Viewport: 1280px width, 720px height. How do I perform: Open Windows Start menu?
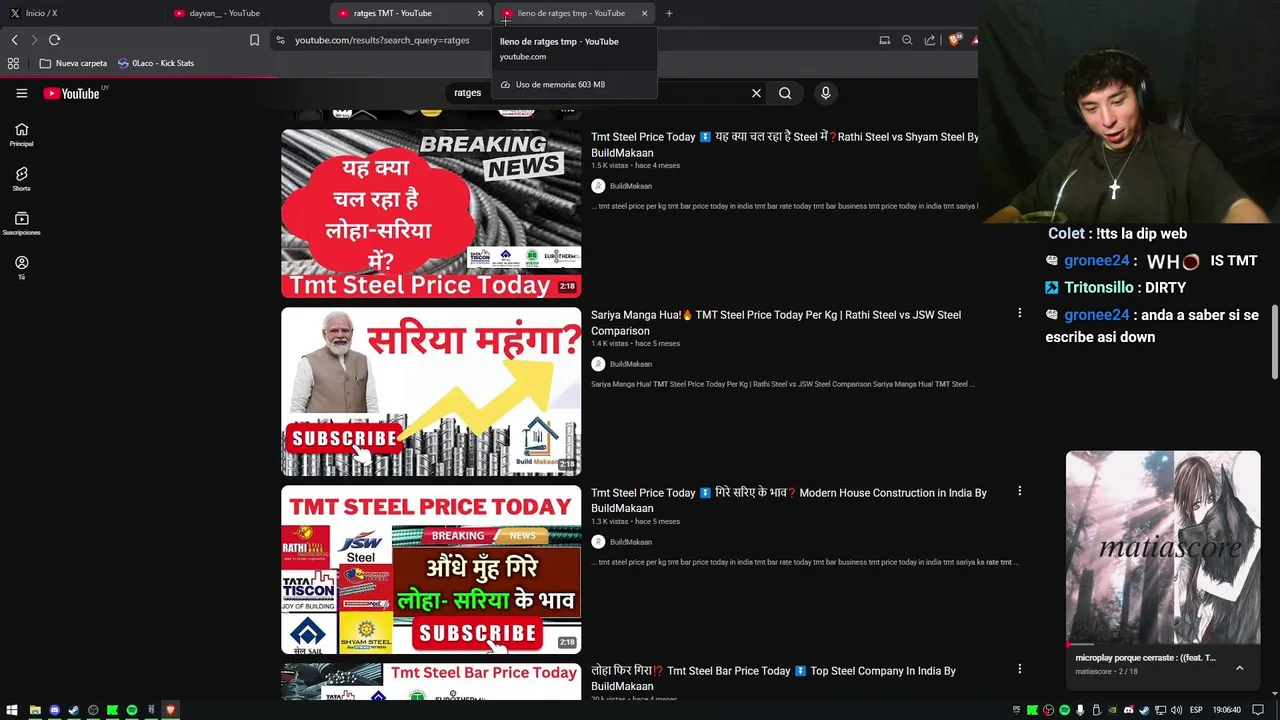tap(14, 710)
